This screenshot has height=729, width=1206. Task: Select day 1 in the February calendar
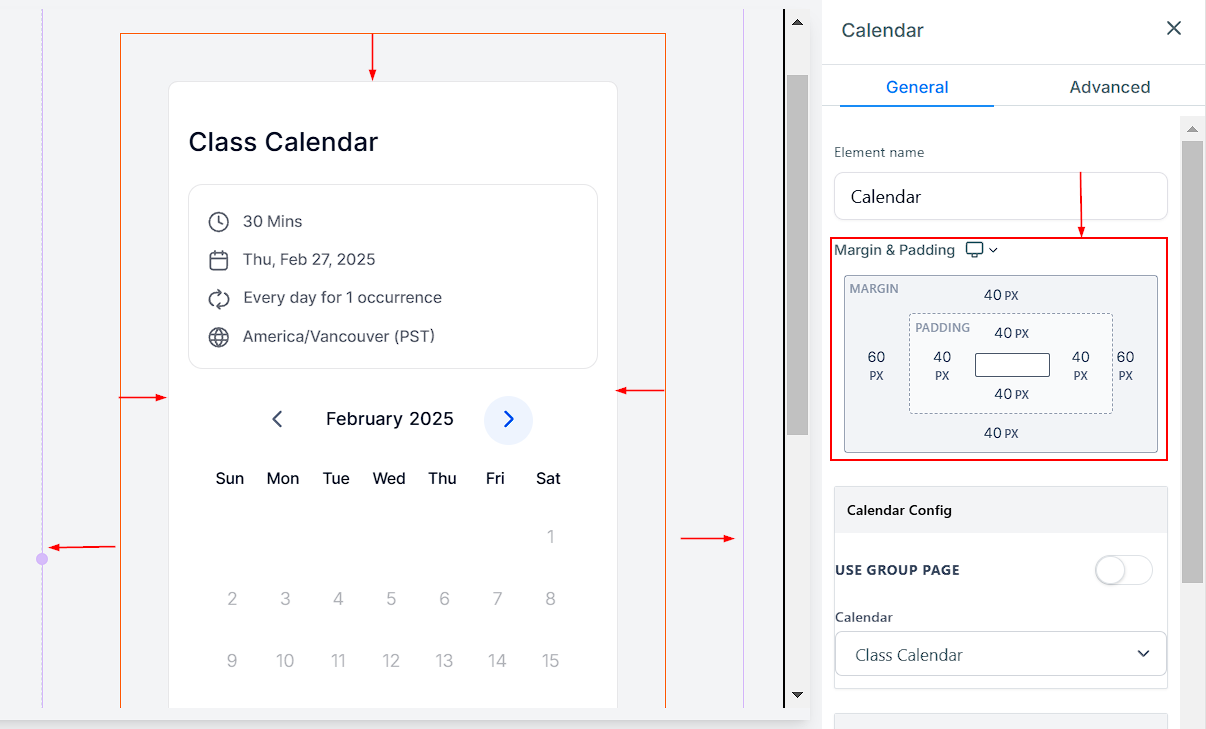pyautogui.click(x=550, y=537)
